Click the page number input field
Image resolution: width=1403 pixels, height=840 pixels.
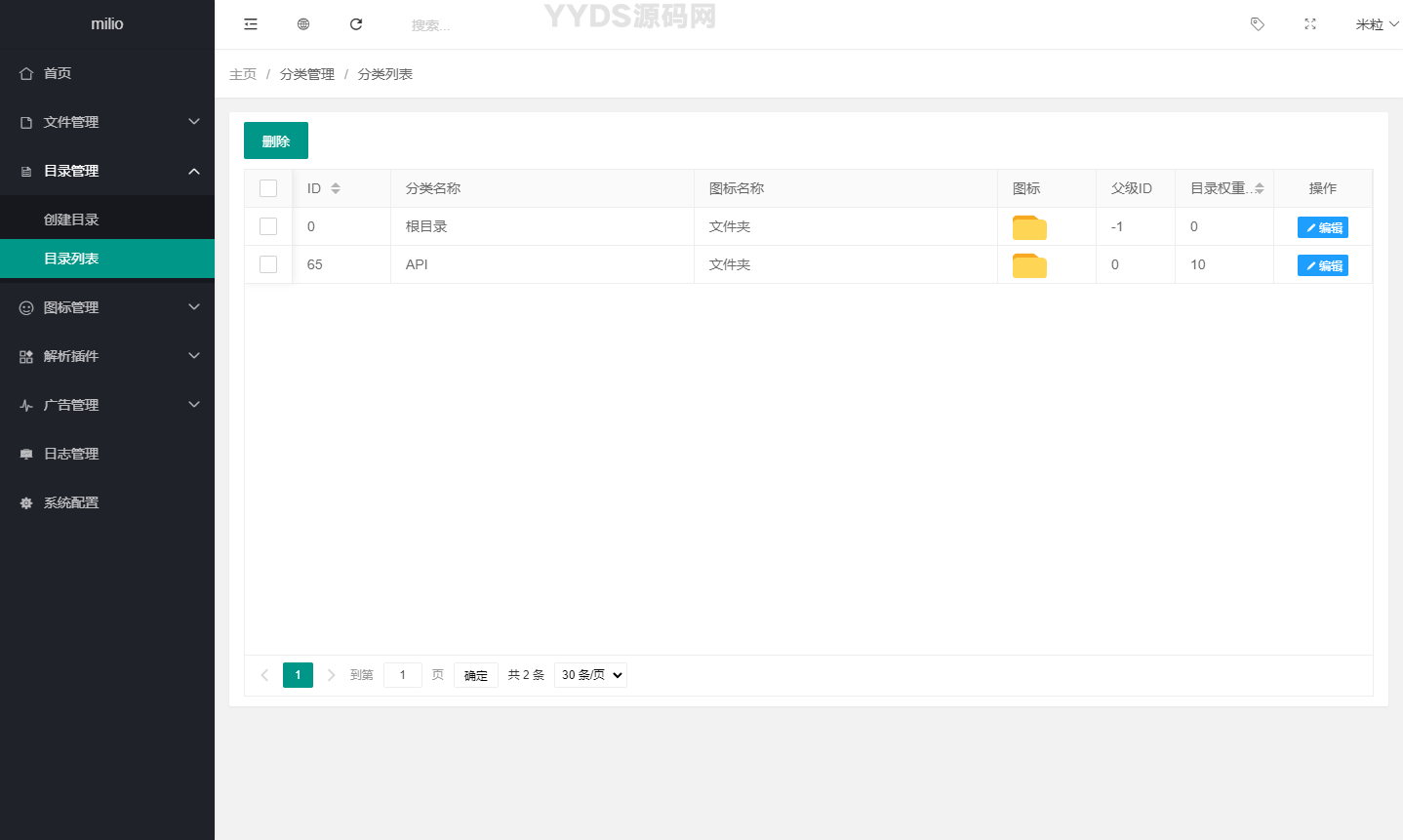pos(403,675)
